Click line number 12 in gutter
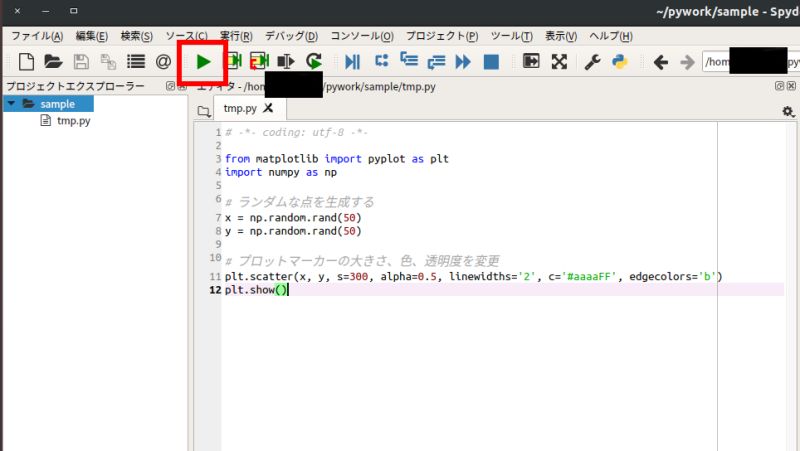Screen dimensions: 800x451 [215, 290]
